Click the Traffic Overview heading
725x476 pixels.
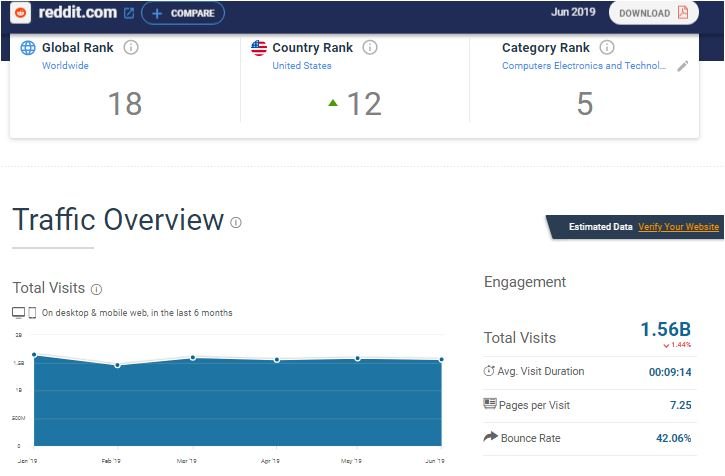pos(118,220)
